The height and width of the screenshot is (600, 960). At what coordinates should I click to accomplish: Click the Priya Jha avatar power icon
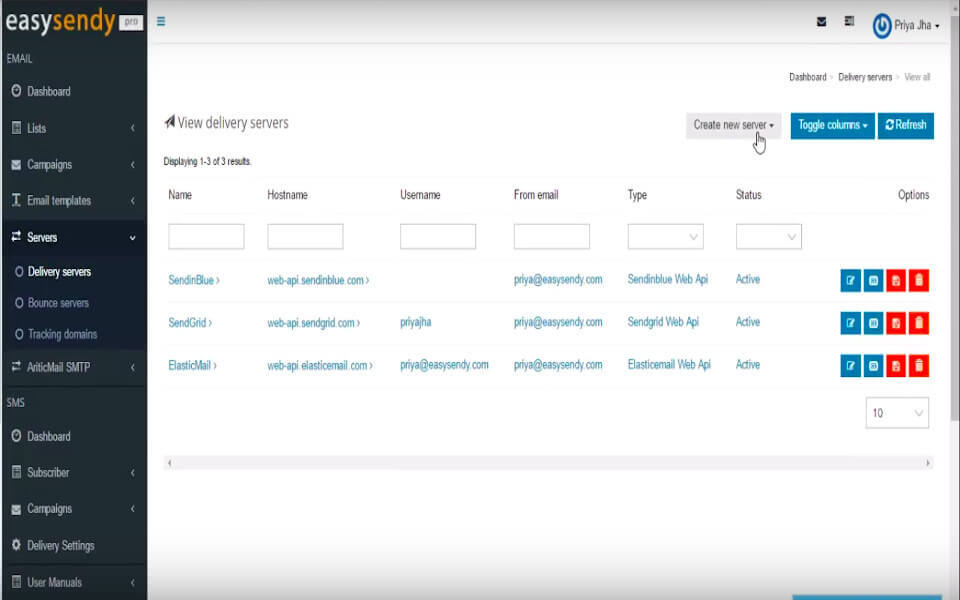(x=882, y=26)
